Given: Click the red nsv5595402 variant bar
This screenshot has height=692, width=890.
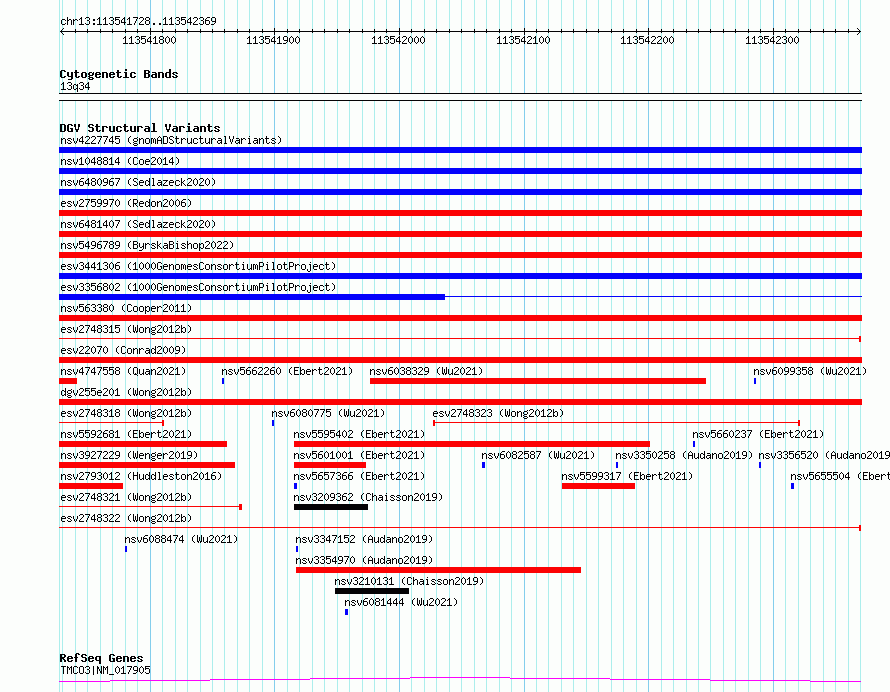Looking at the screenshot, I should tap(472, 444).
